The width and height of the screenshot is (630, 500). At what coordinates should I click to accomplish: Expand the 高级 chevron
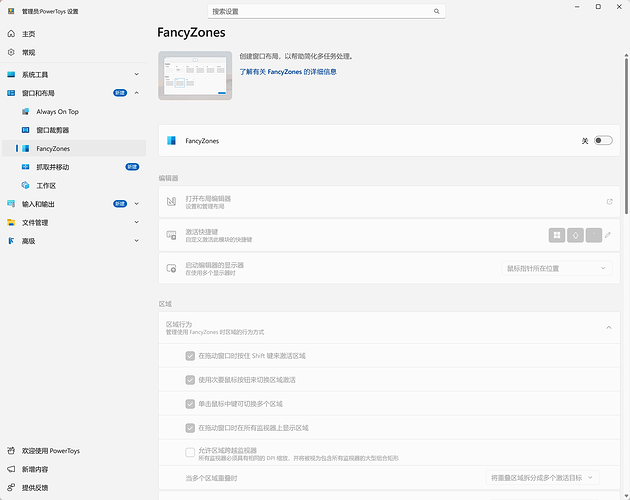click(x=137, y=241)
